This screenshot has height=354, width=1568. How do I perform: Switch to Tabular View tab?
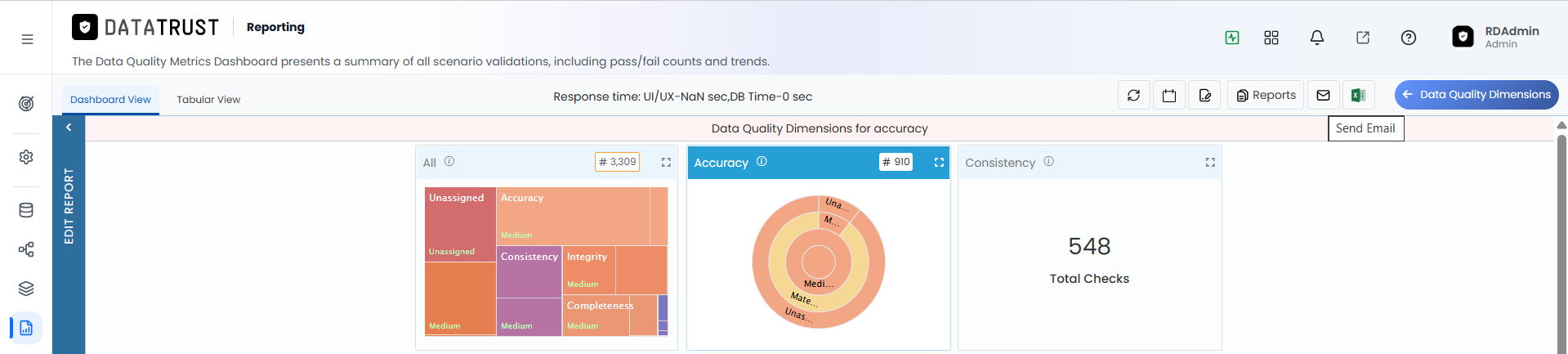tap(208, 100)
